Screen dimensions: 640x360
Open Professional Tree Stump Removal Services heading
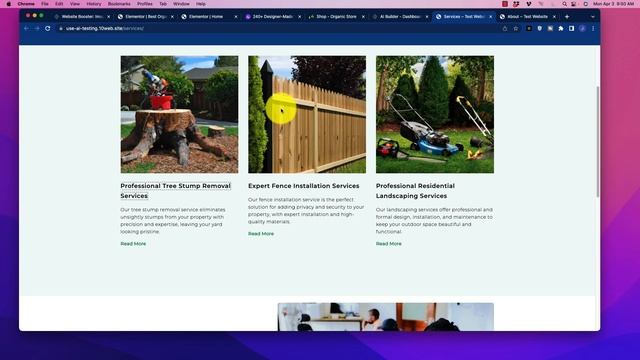pos(176,191)
